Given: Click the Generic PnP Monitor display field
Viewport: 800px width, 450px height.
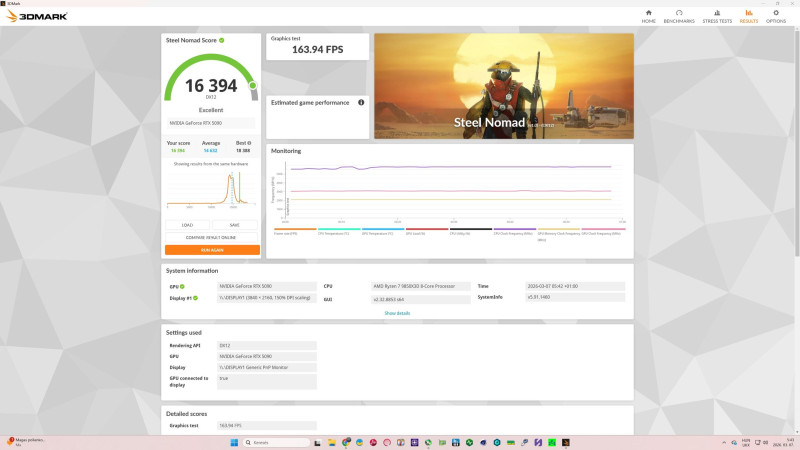Looking at the screenshot, I should 266,367.
